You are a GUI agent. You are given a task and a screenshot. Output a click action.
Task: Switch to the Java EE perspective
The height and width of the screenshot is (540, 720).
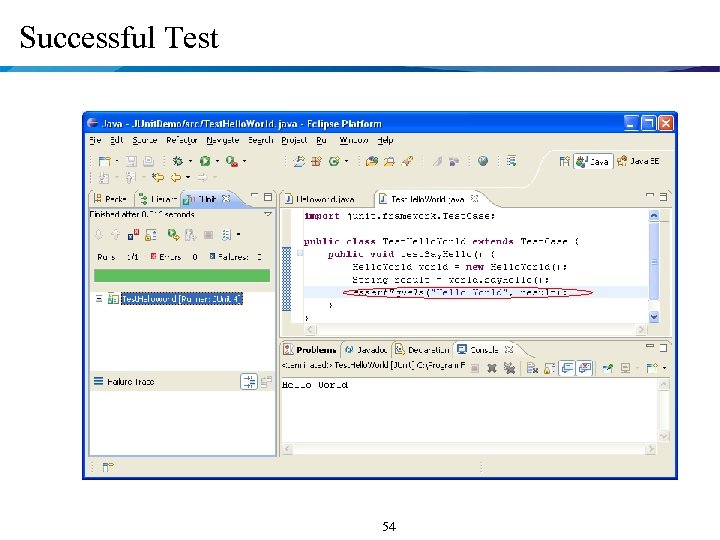[639, 161]
